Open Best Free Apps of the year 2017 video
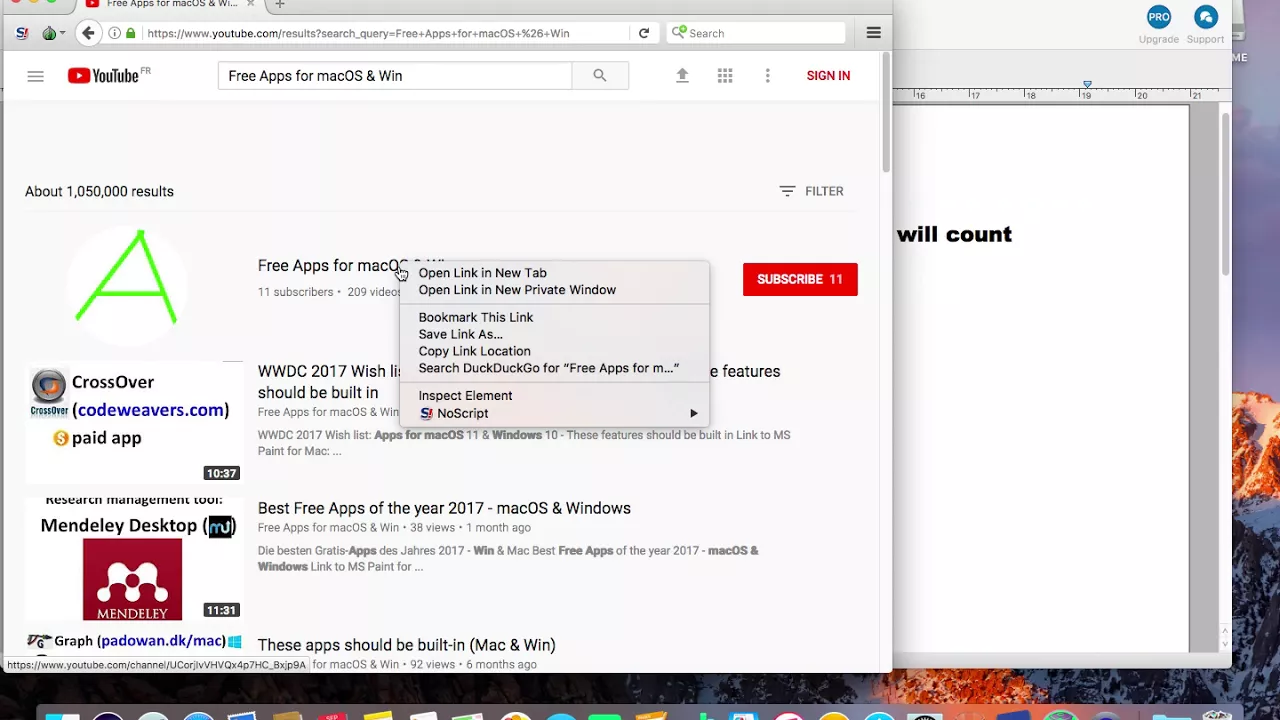The width and height of the screenshot is (1280, 720). pyautogui.click(x=444, y=508)
